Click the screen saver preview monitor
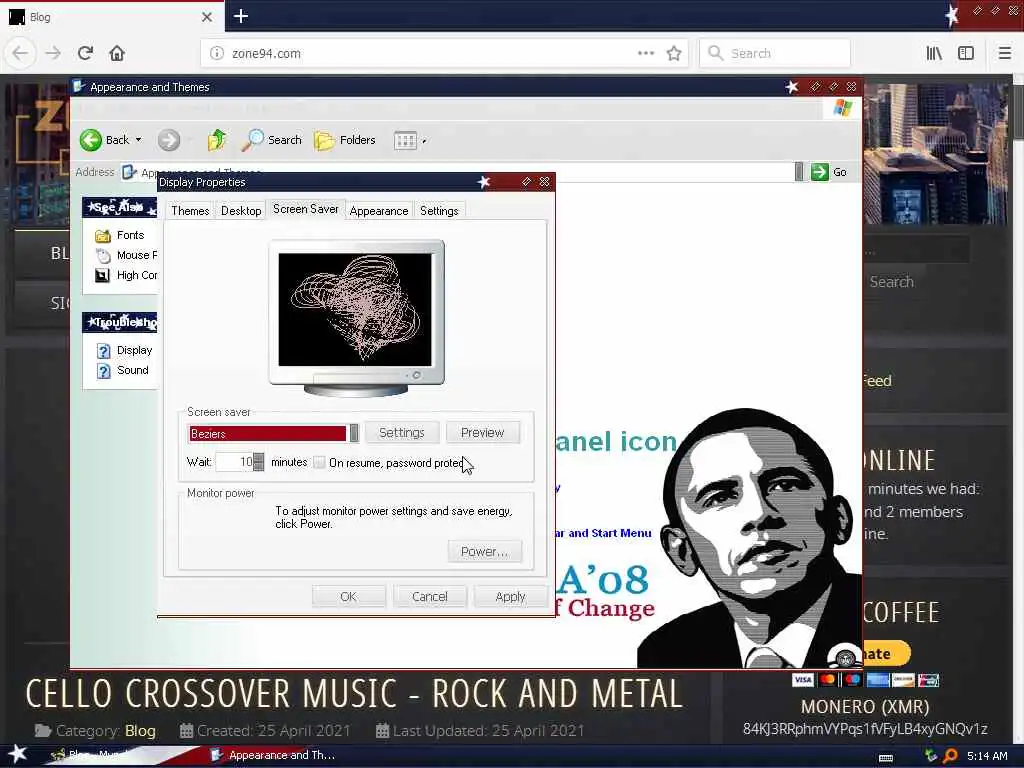The height and width of the screenshot is (768, 1024). click(356, 319)
